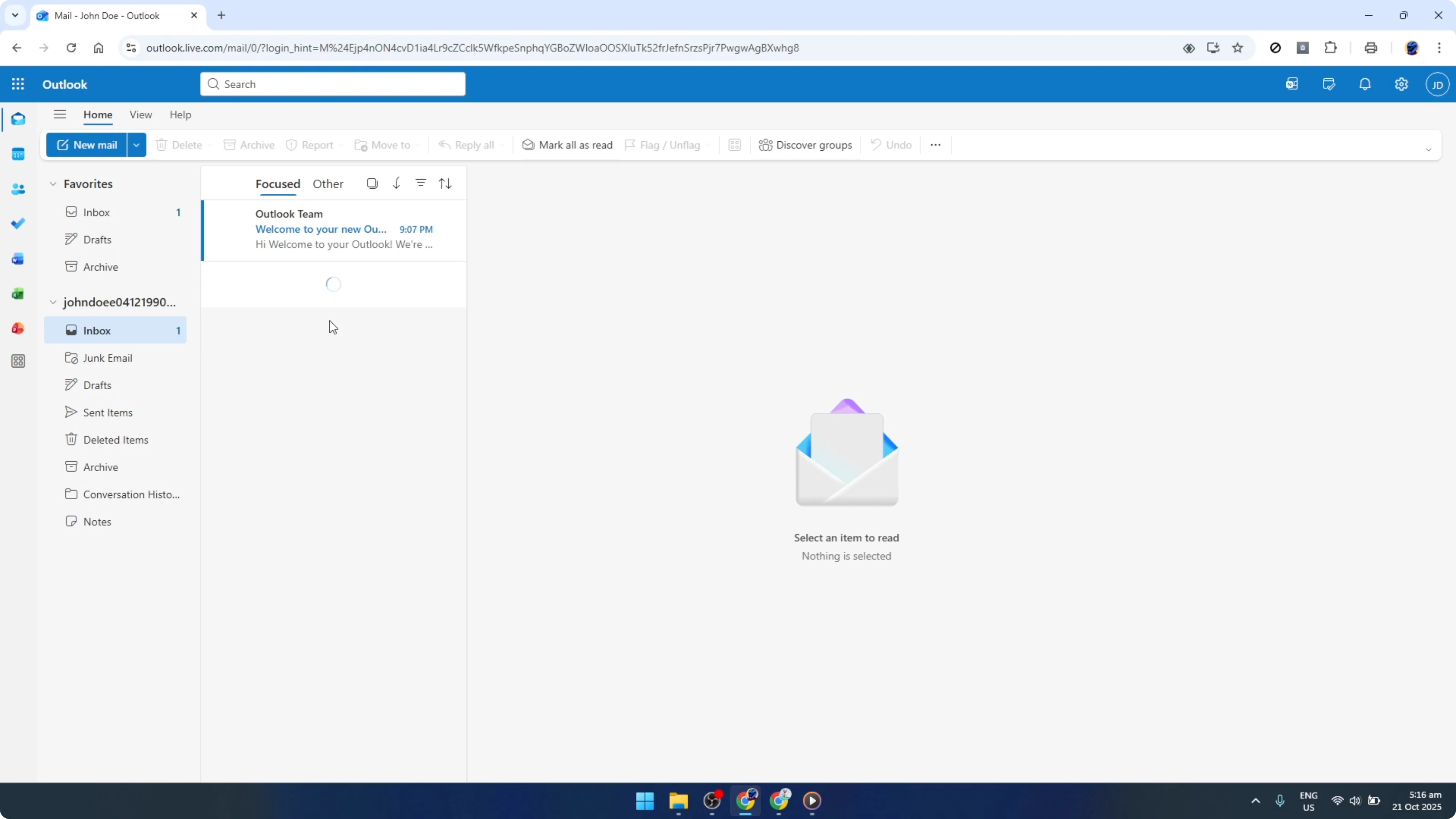This screenshot has width=1456, height=819.
Task: Click the browser back button
Action: pos(17,48)
